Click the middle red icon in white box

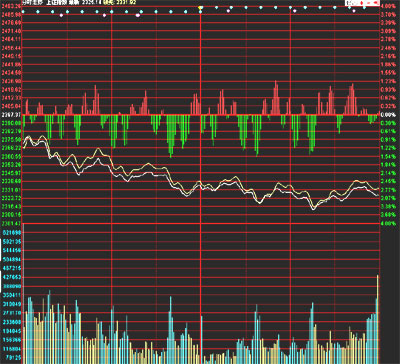tap(369, 3)
